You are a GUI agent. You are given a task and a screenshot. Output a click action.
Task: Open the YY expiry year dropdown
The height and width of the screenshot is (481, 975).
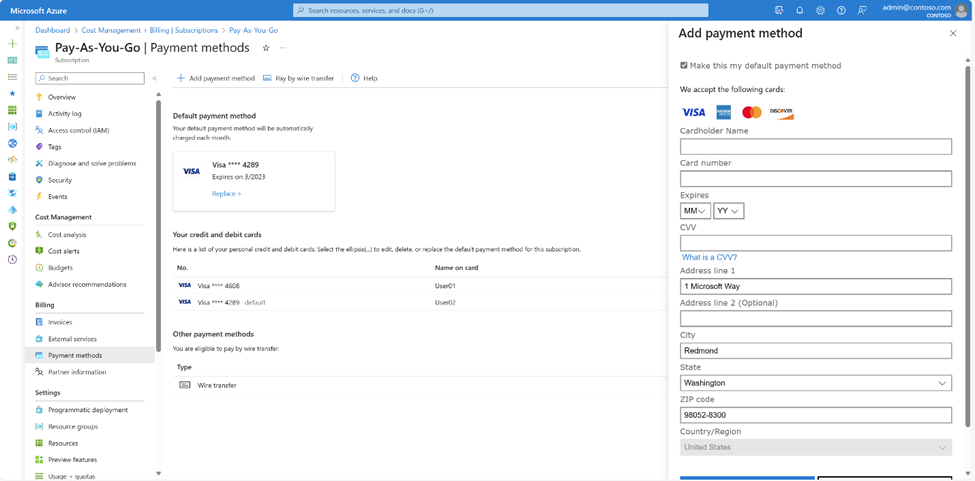(729, 211)
